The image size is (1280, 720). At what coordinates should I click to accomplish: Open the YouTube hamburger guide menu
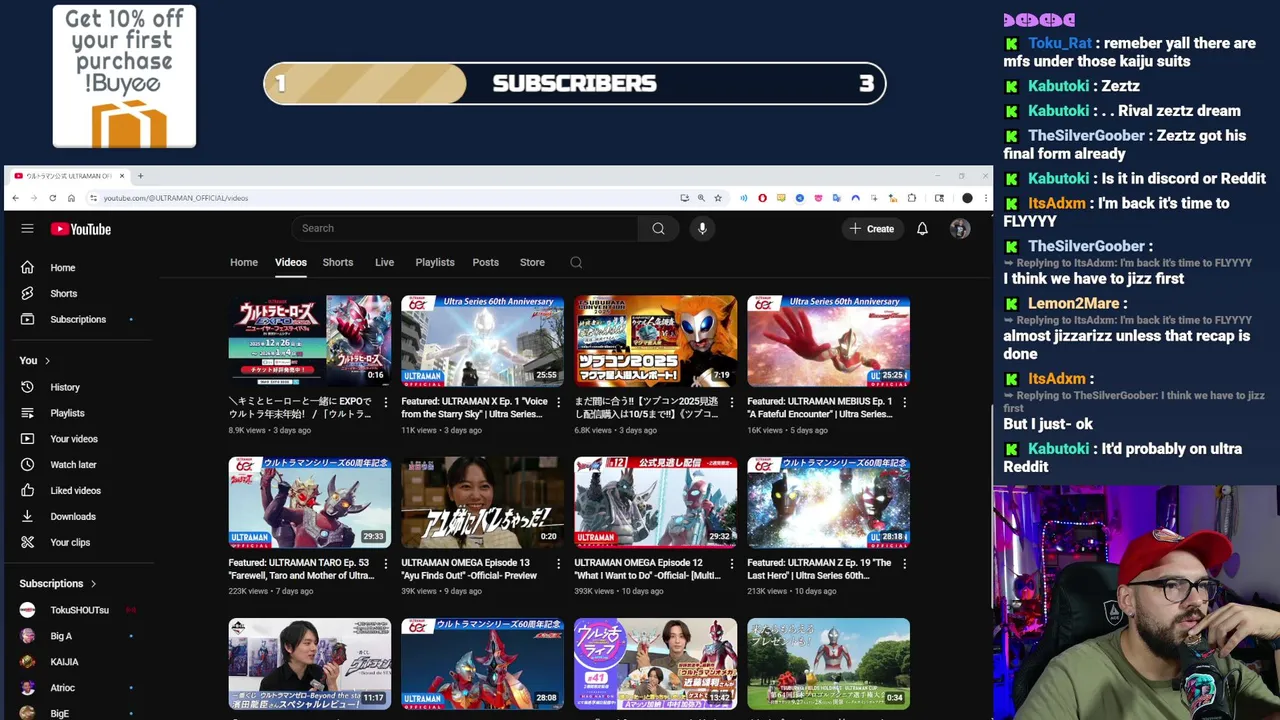[27, 229]
